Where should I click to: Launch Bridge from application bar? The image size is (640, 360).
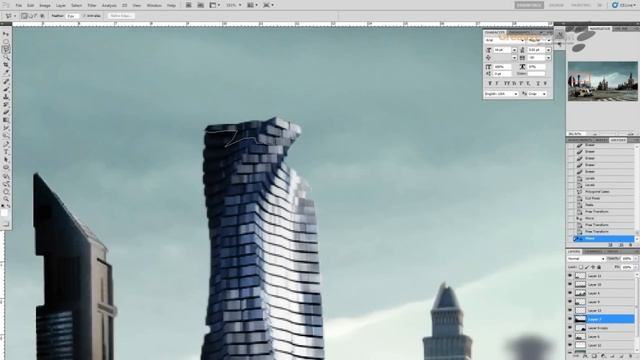[189, 5]
